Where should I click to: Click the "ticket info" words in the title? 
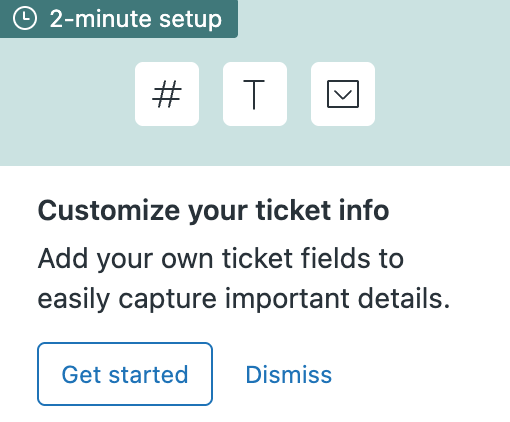coord(322,210)
